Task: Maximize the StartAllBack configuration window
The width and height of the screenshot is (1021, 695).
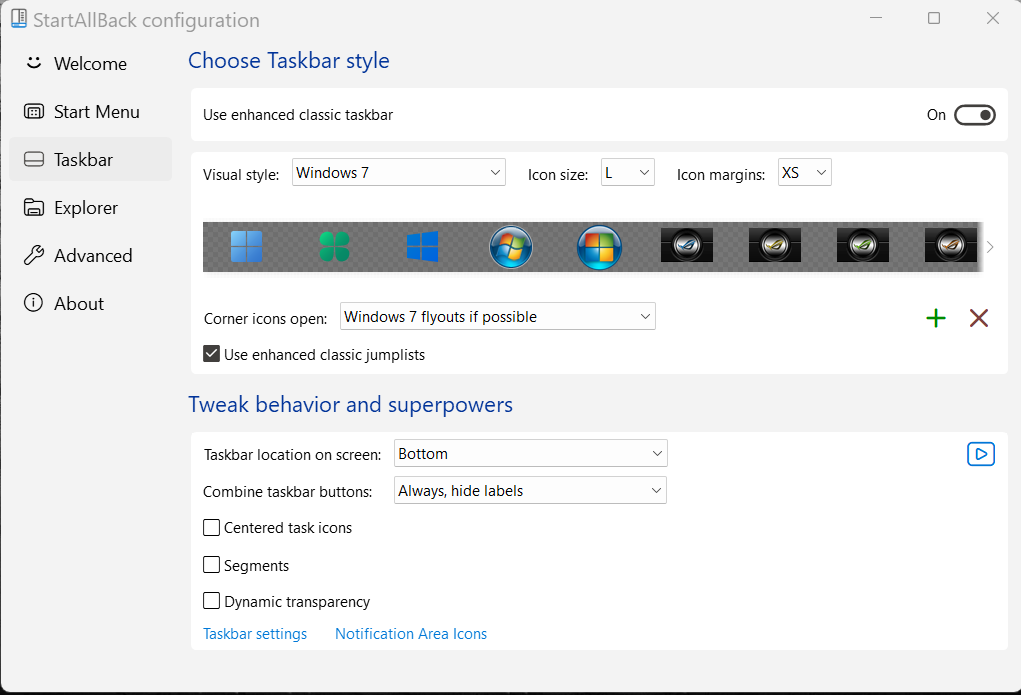Action: pyautogui.click(x=934, y=18)
